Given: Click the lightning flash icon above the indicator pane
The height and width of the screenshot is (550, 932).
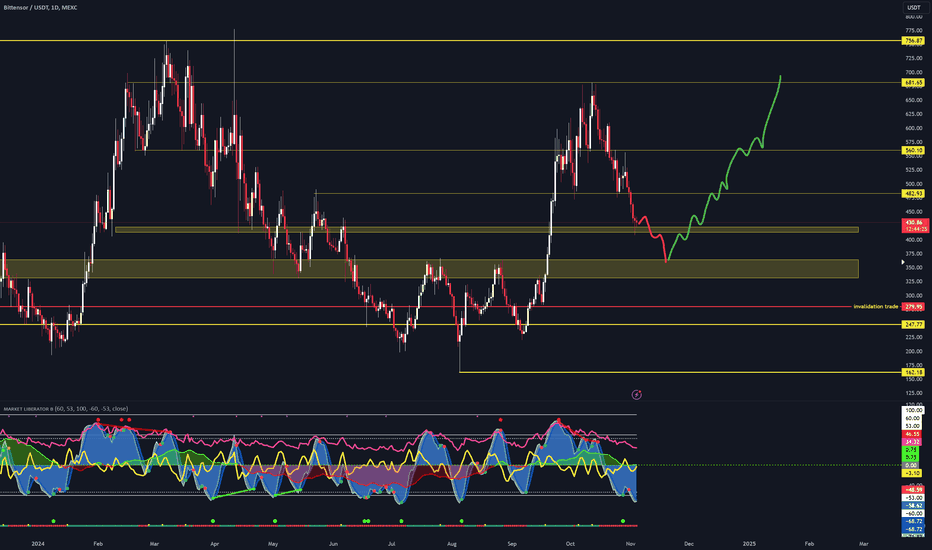Looking at the screenshot, I should (636, 394).
